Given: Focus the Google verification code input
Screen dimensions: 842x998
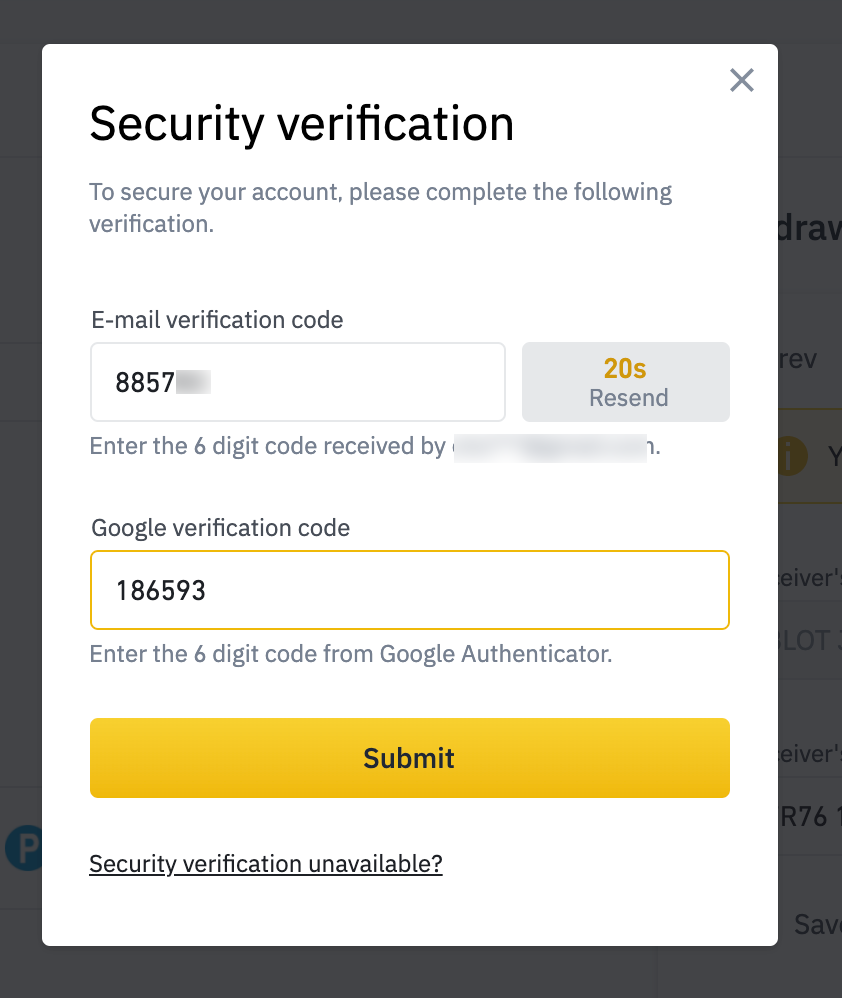Looking at the screenshot, I should click(x=410, y=590).
